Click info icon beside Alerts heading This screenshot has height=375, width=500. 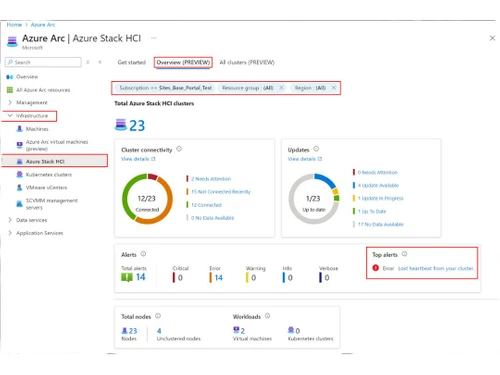[x=143, y=254]
